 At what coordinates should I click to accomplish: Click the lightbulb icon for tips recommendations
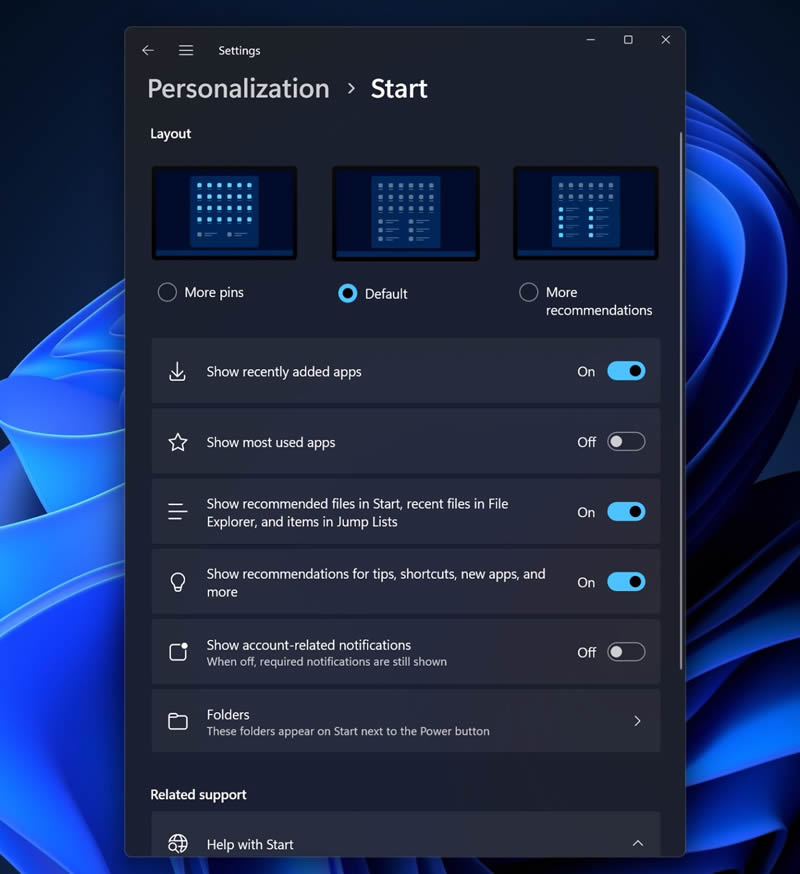point(178,582)
